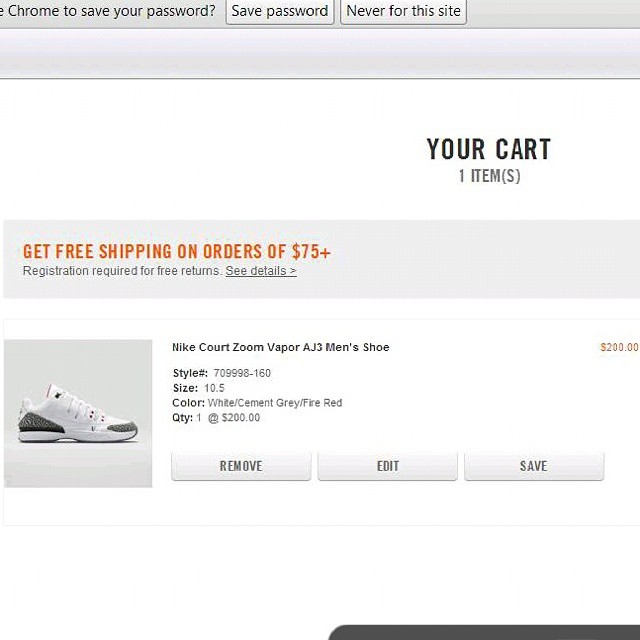Viewport: 640px width, 640px height.
Task: Click the Registration required for free returns text
Action: pyautogui.click(x=122, y=271)
